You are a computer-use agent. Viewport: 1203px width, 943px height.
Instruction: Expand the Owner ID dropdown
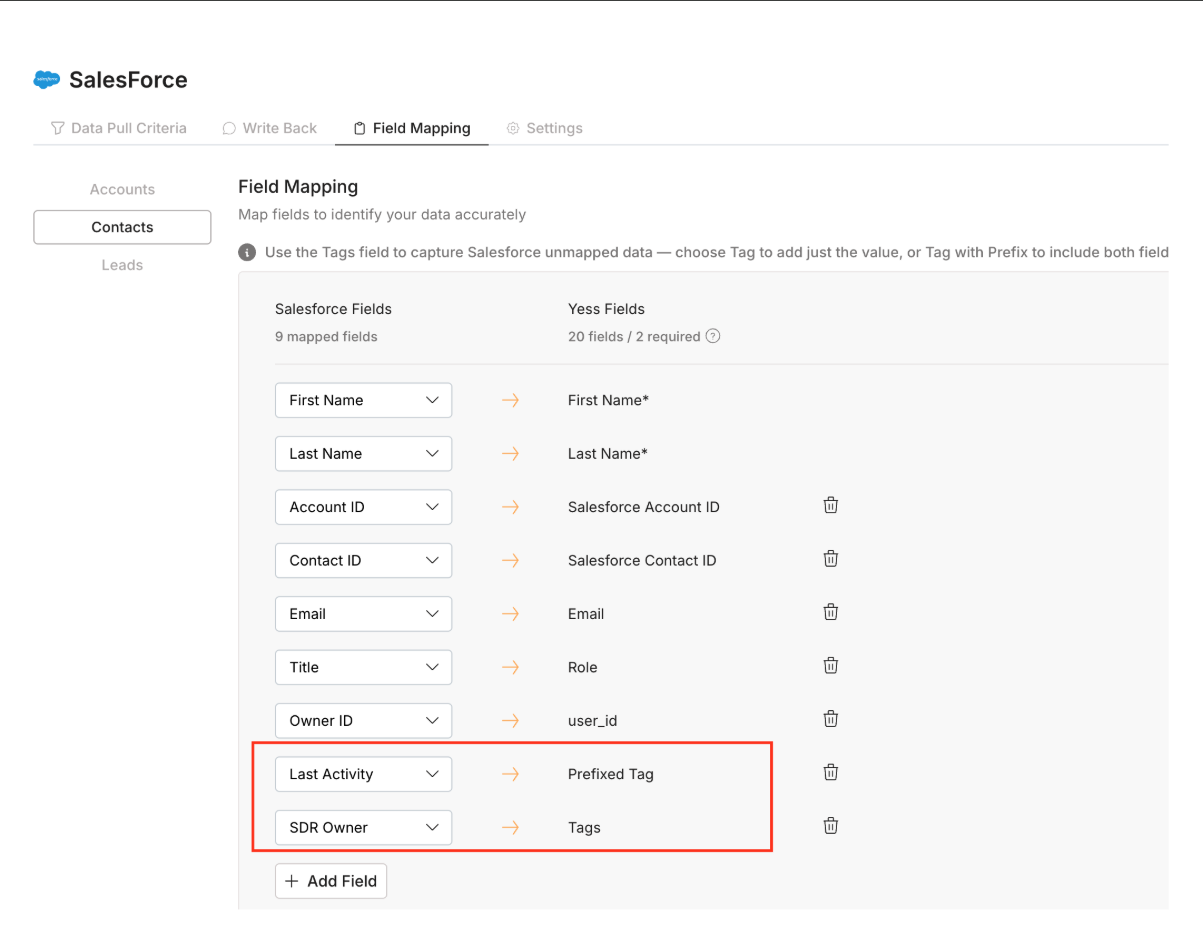coord(363,721)
